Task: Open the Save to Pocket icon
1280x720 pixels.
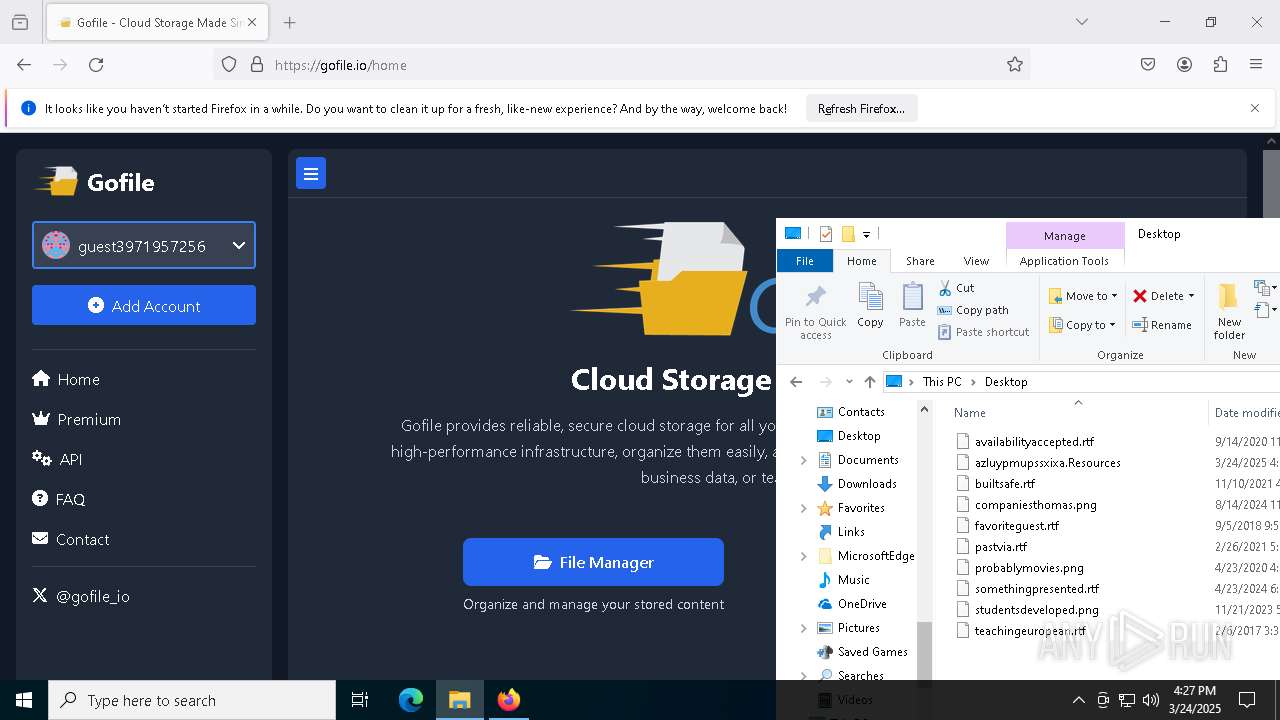Action: tap(1148, 65)
